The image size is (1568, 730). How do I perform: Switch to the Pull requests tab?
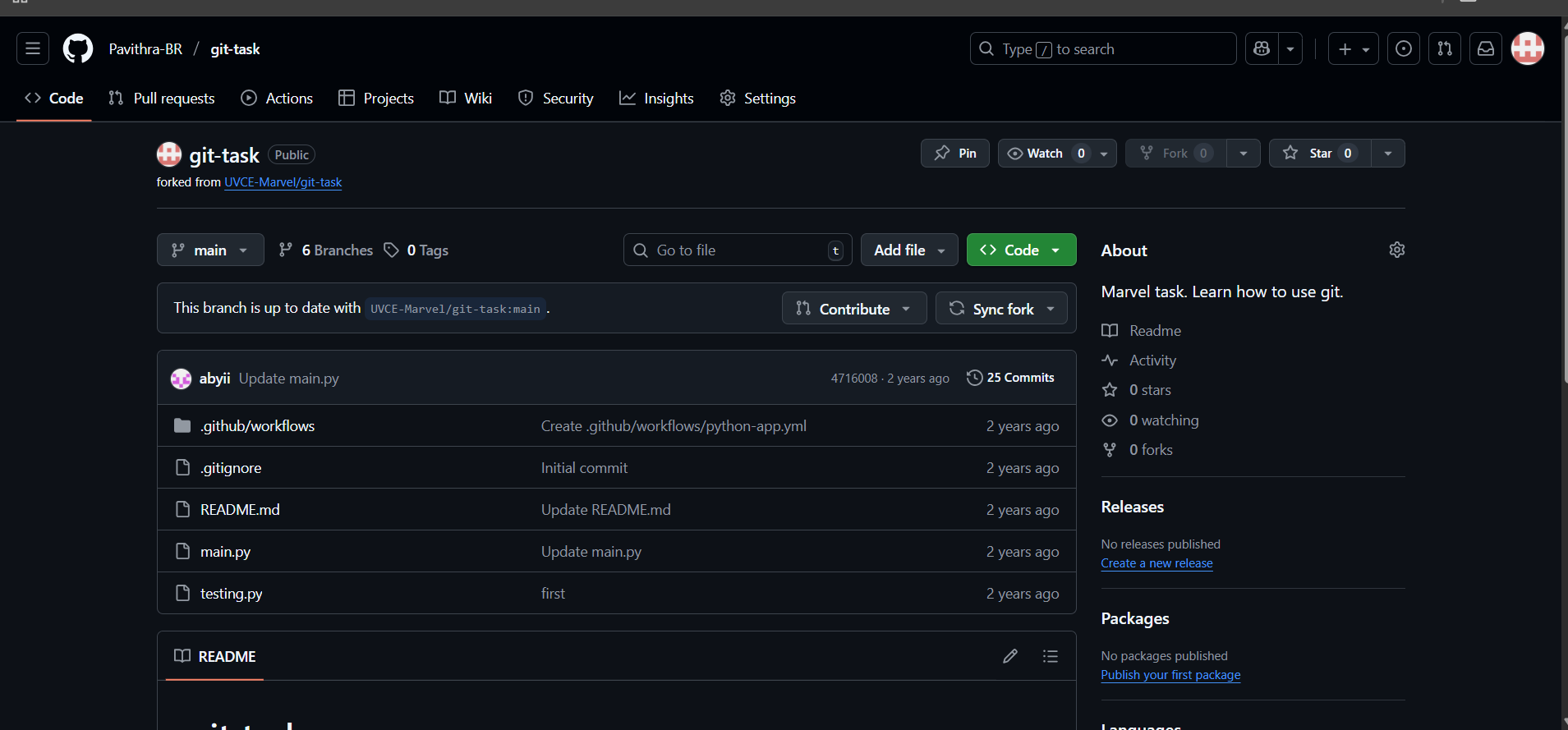[162, 99]
